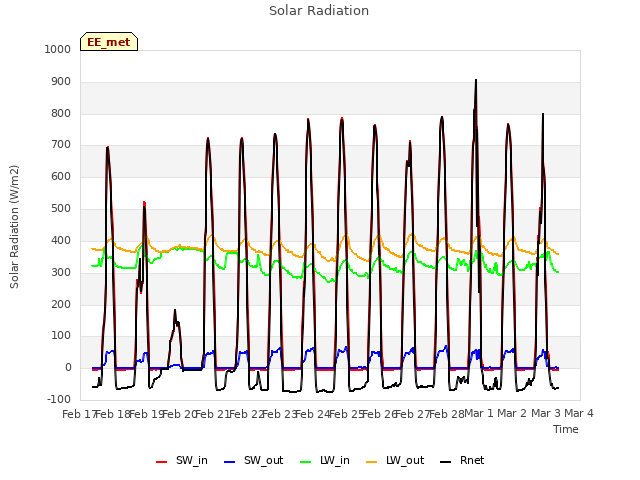This screenshot has width=640, height=480.
Task: Click the 800 y-axis tick label
Action: [x=61, y=113]
